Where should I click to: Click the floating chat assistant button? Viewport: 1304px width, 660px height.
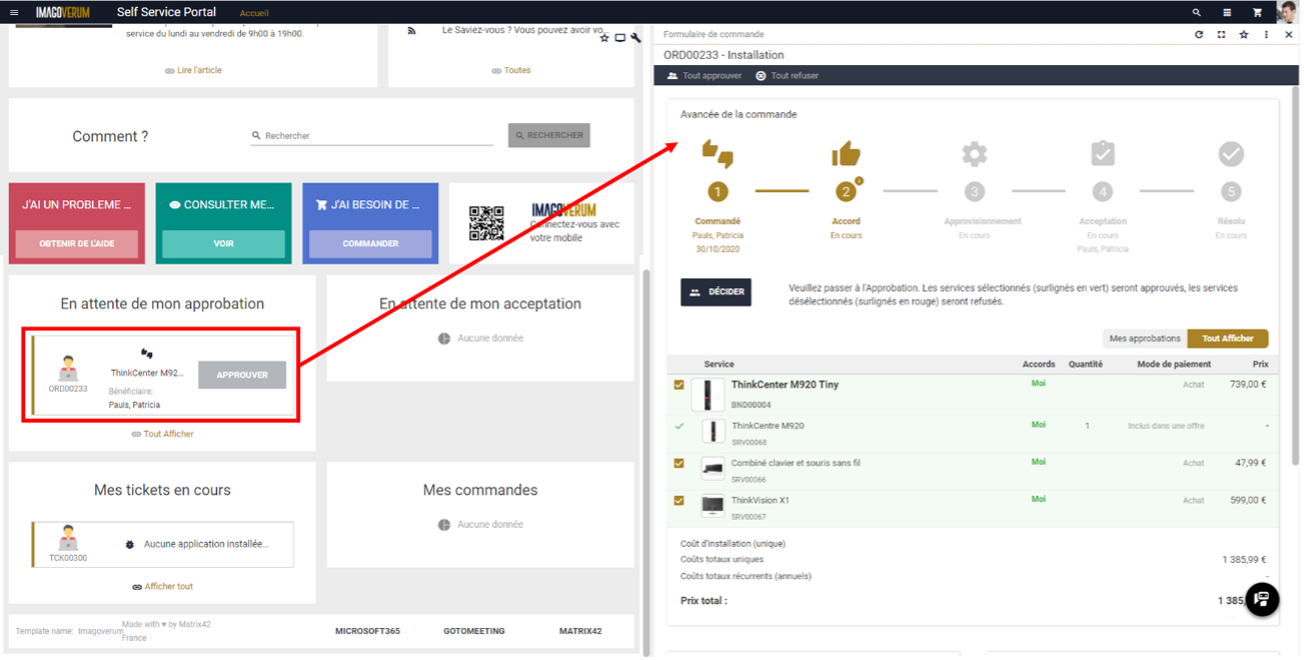click(x=1262, y=599)
